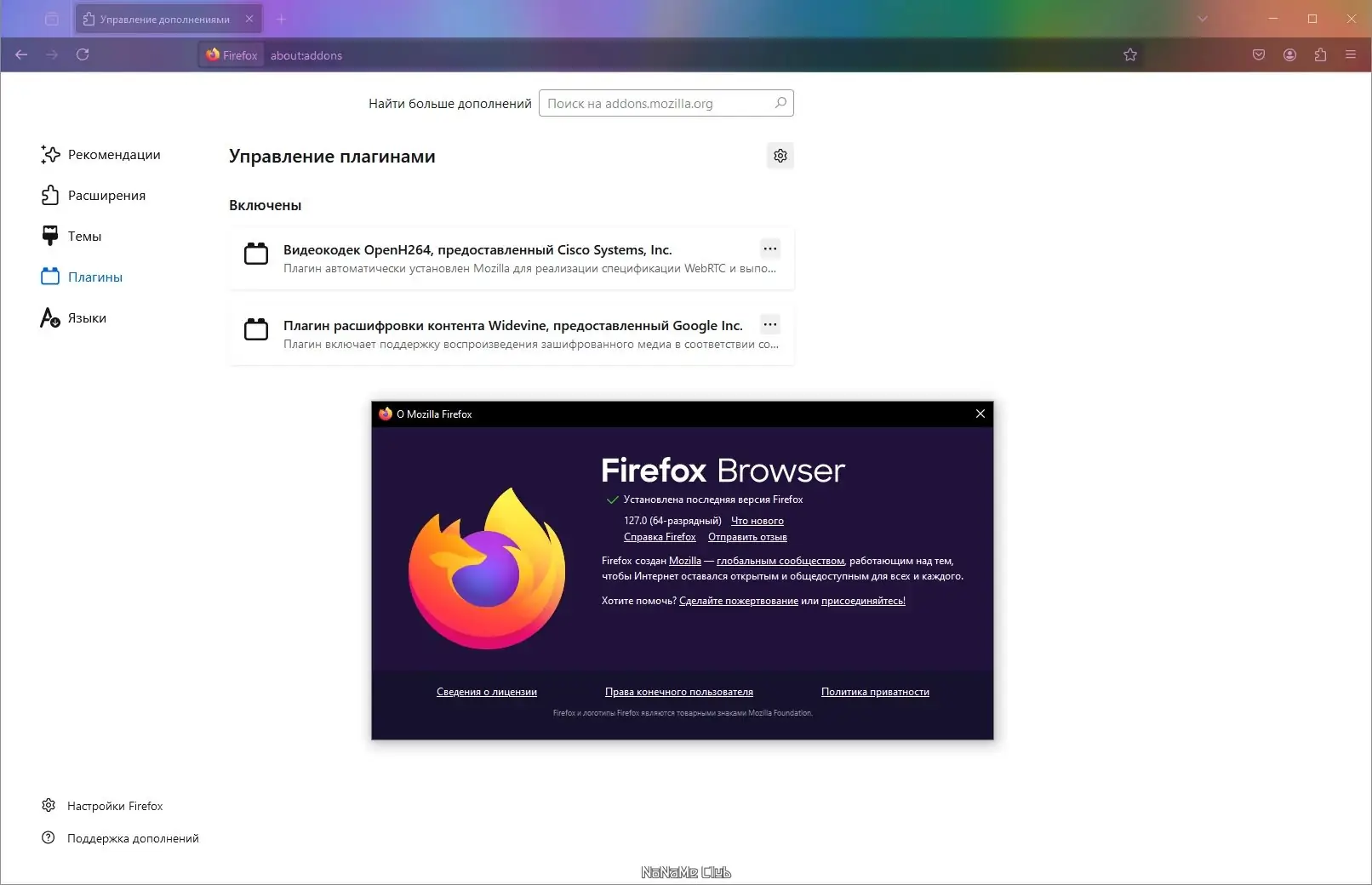Open the Firefox application hamburger menu
This screenshot has height=885, width=1372.
[1351, 54]
